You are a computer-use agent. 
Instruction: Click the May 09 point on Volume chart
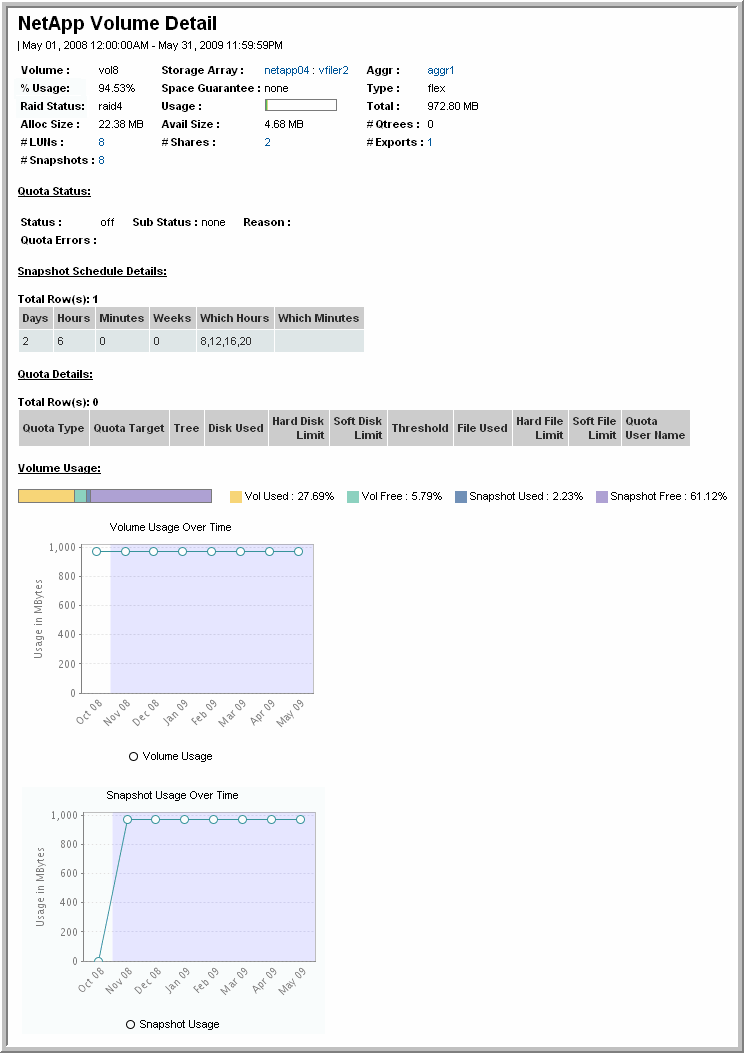298,551
